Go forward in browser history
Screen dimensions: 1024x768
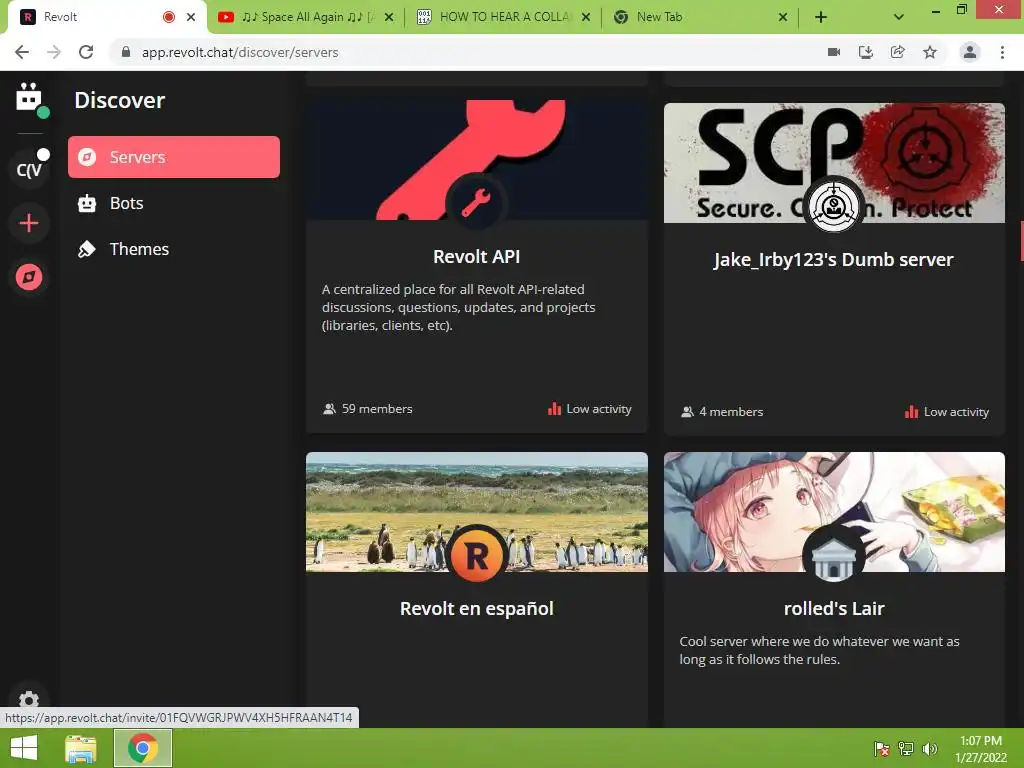54,52
